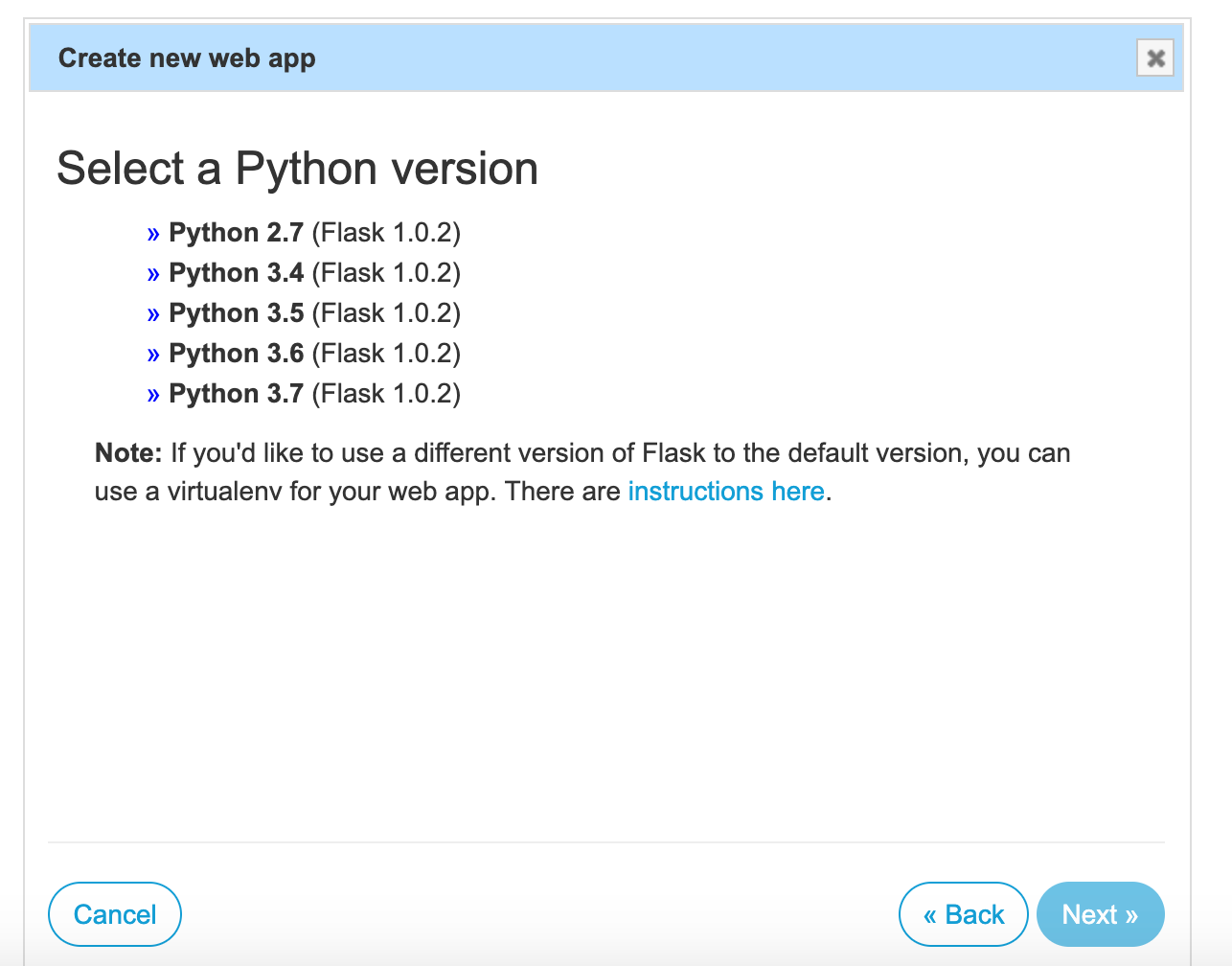
Task: Click the Create new web app header
Action: 186,57
